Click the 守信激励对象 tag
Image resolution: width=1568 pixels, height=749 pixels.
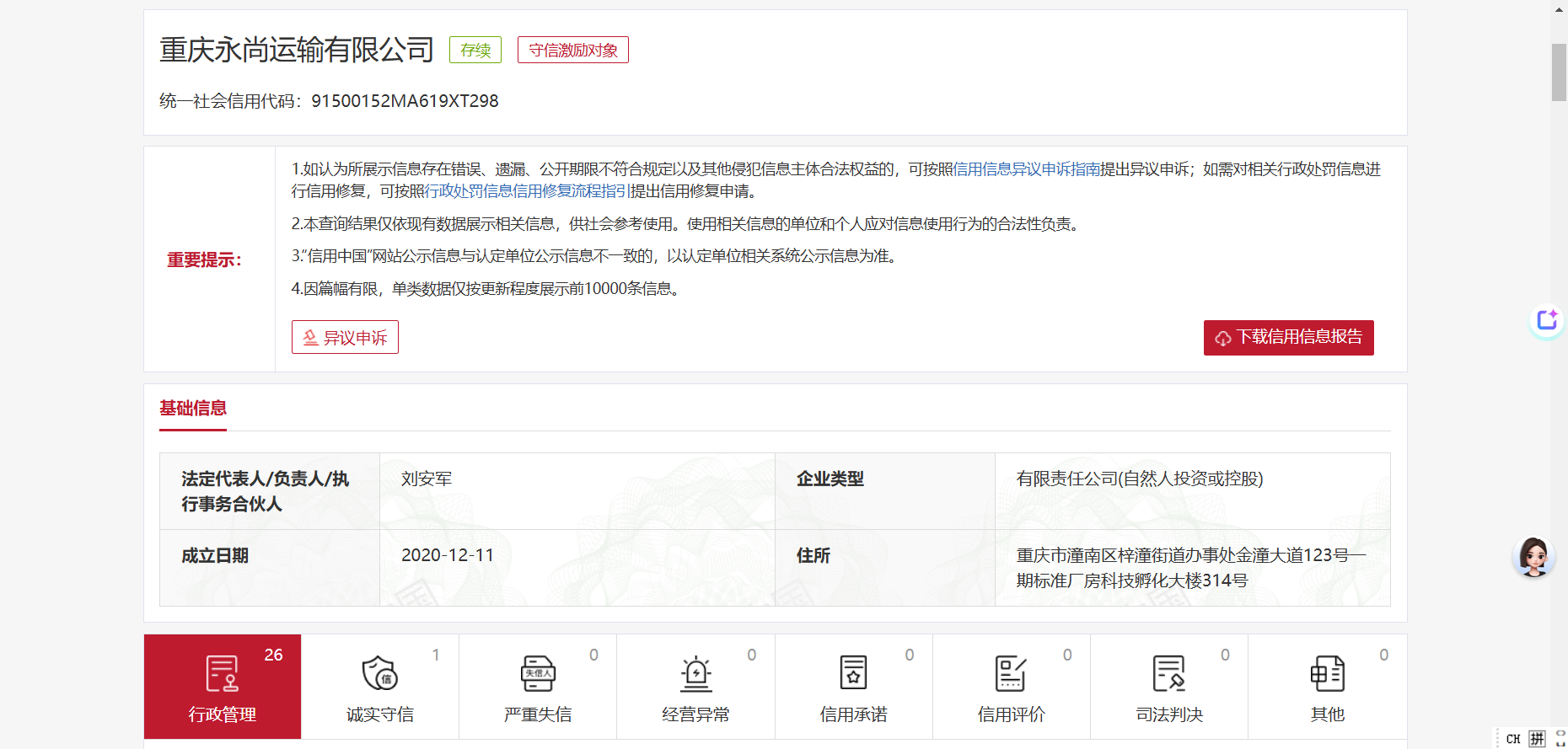[572, 51]
